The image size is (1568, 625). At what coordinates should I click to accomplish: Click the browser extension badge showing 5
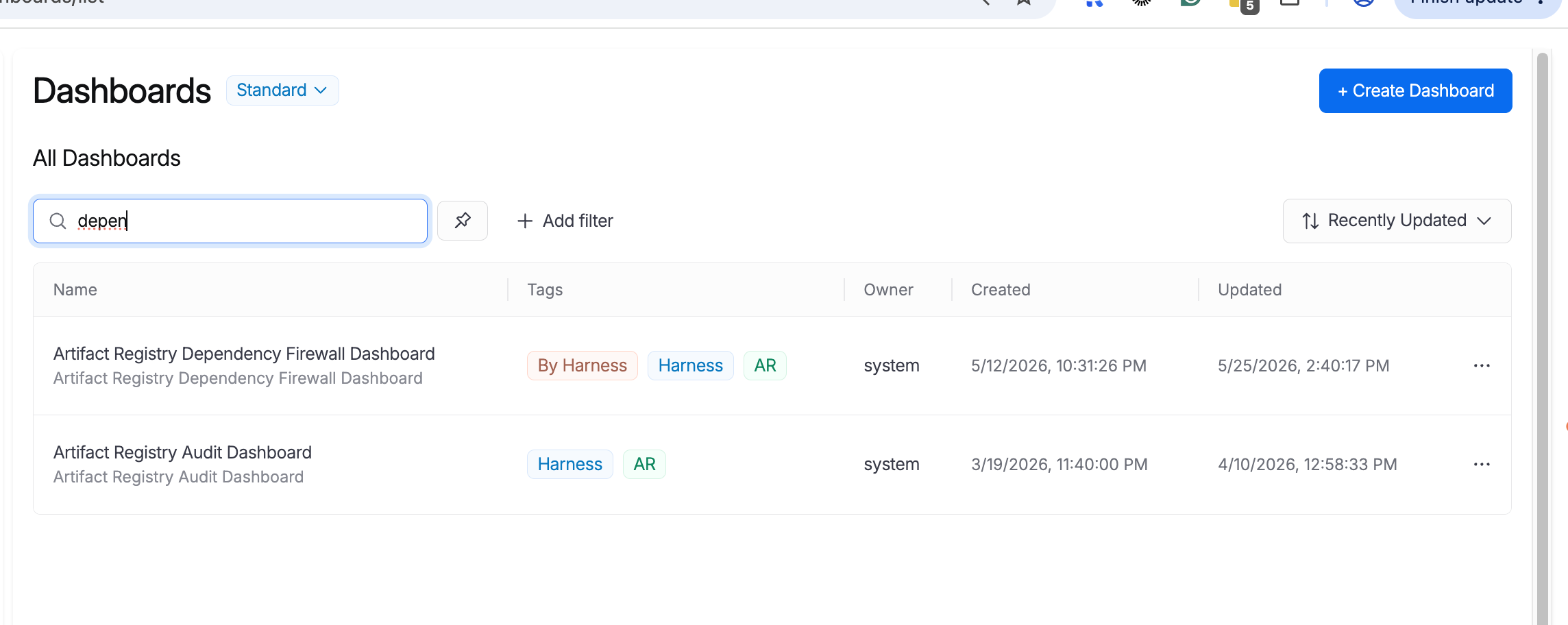(x=1249, y=6)
